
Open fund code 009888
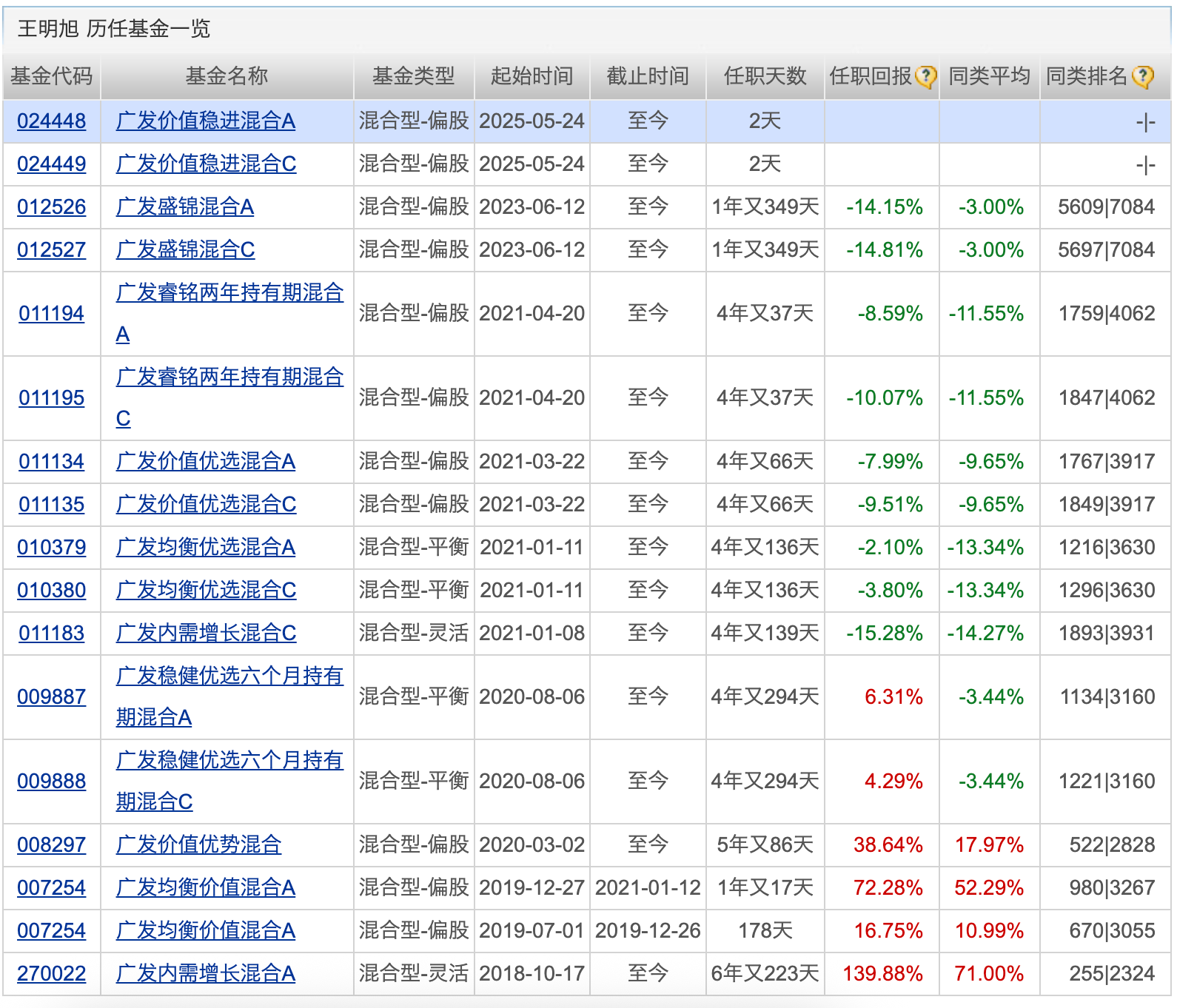[x=52, y=782]
